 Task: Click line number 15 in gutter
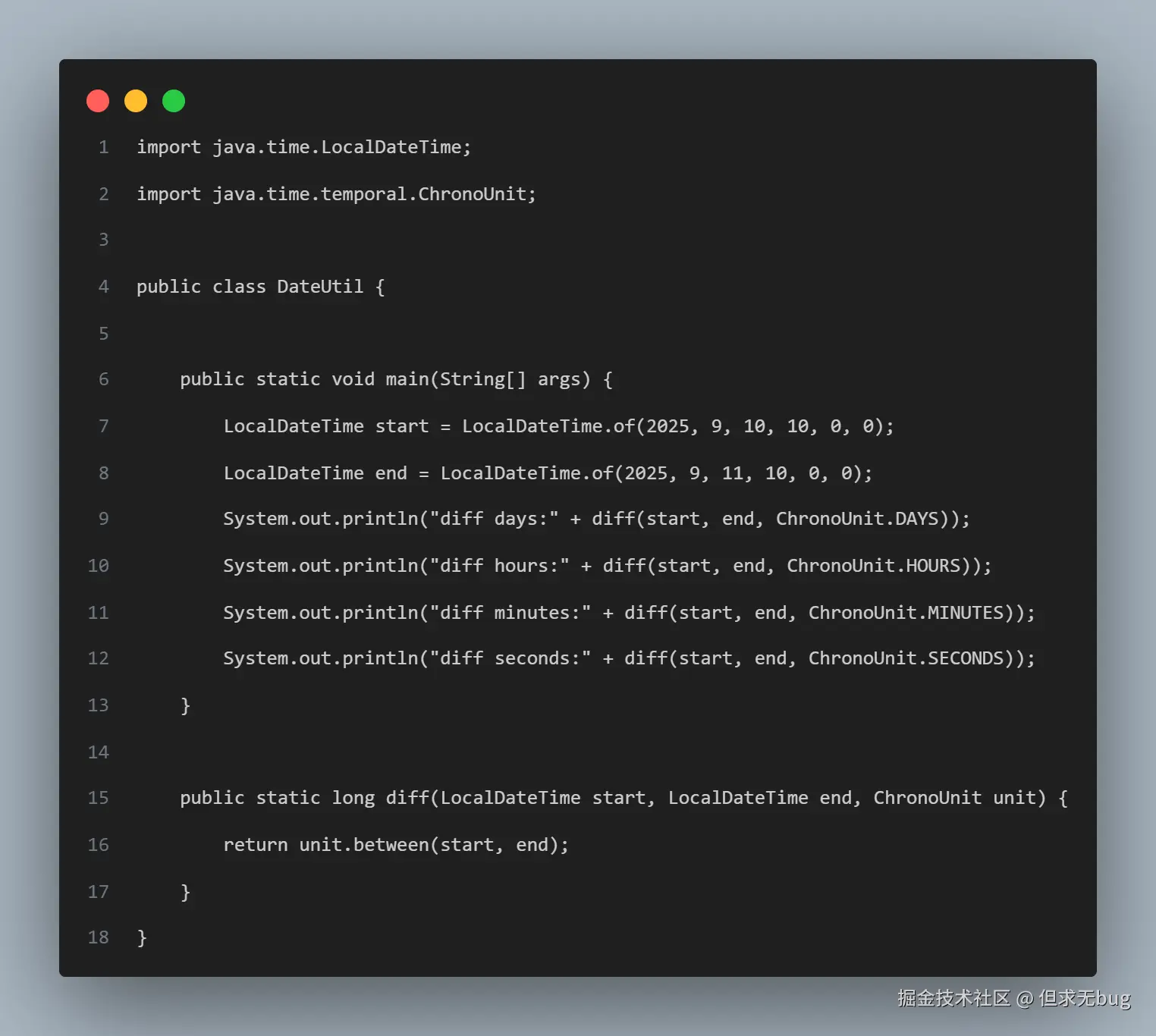pos(99,798)
